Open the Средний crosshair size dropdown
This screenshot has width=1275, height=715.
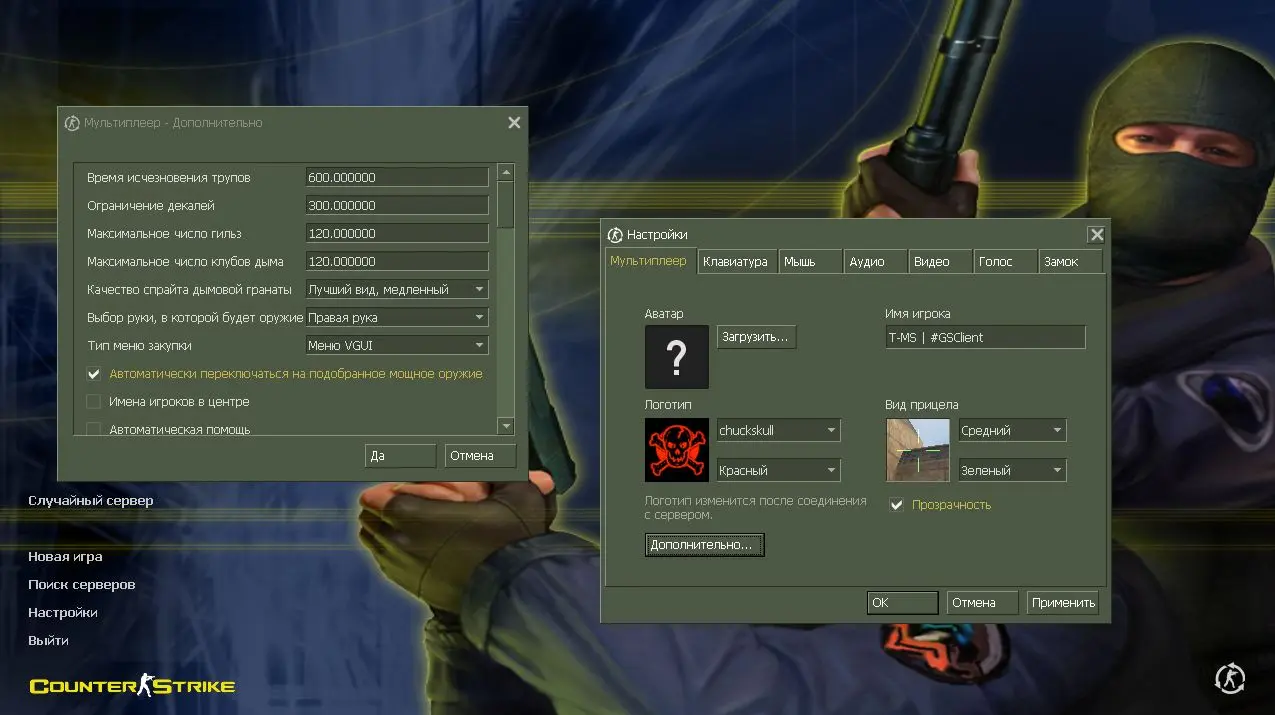1011,431
